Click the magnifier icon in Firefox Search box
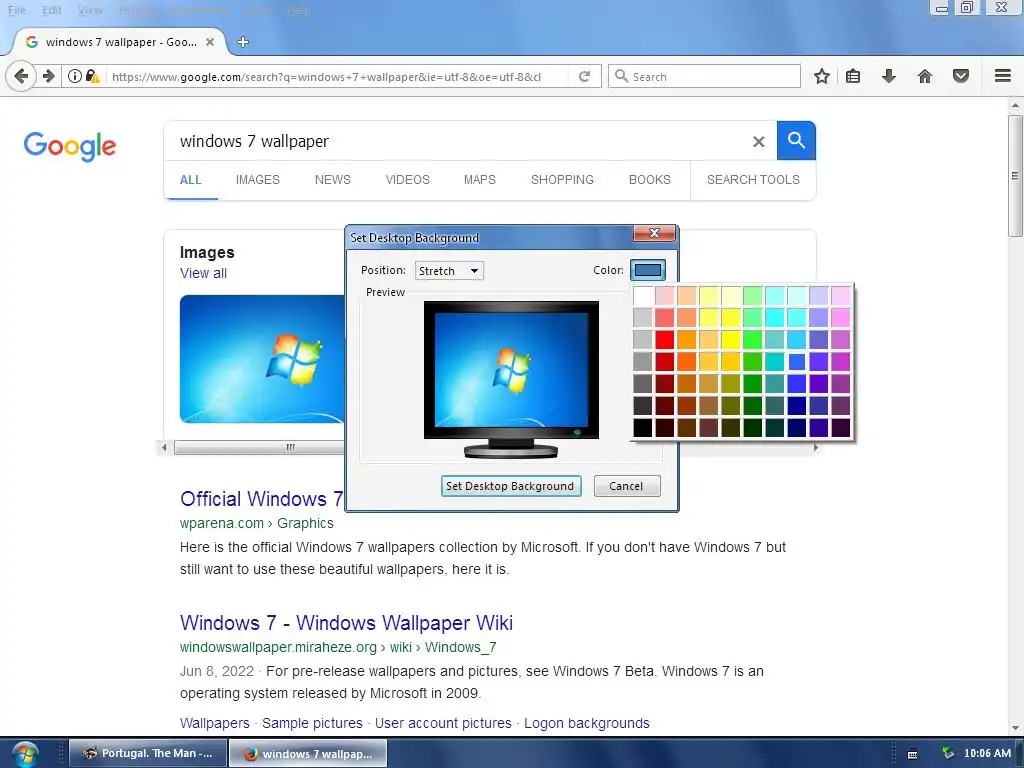The height and width of the screenshot is (768, 1024). tap(622, 76)
